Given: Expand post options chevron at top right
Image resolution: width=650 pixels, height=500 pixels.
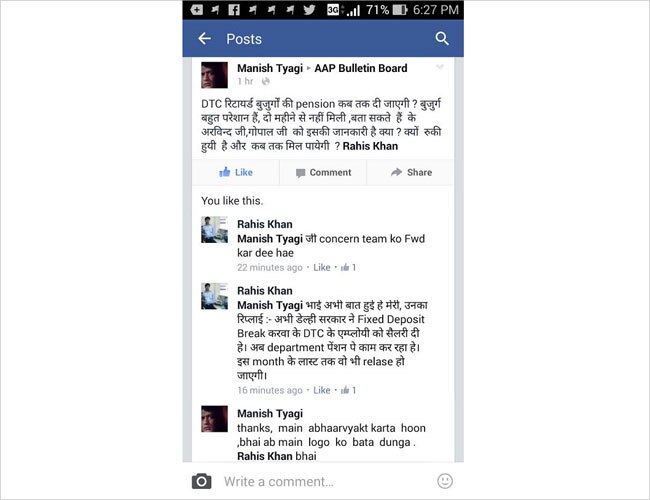Looking at the screenshot, I should [440, 67].
